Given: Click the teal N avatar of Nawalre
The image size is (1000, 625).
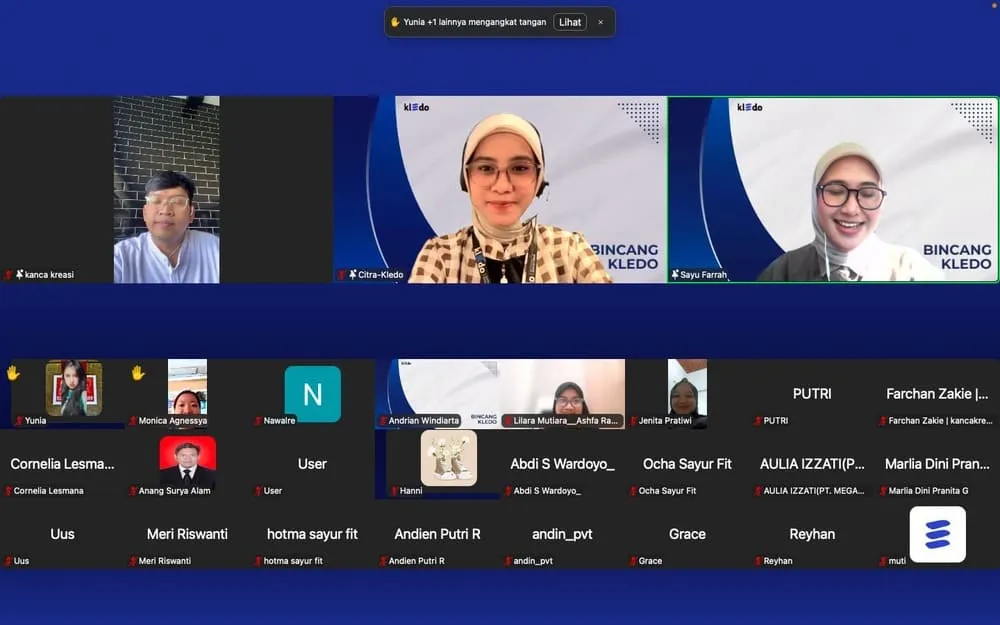Looking at the screenshot, I should pyautogui.click(x=312, y=393).
